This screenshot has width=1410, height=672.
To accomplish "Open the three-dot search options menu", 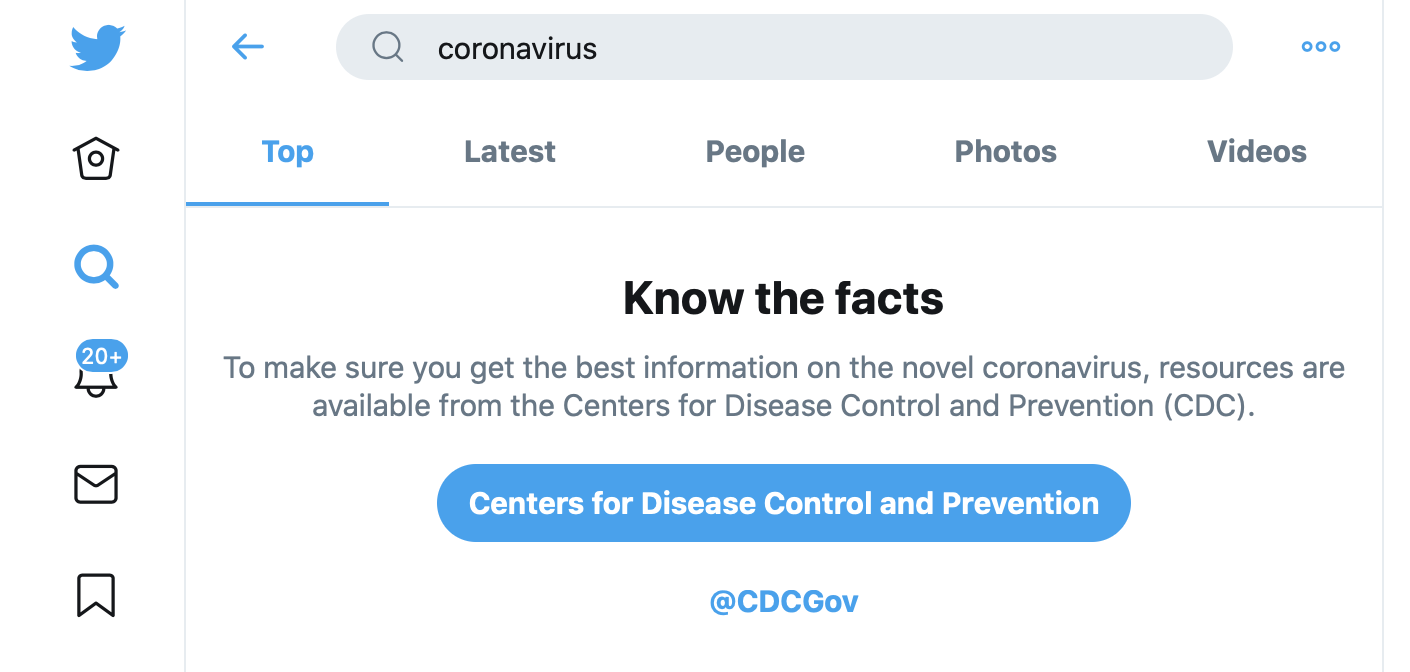I will click(x=1320, y=46).
